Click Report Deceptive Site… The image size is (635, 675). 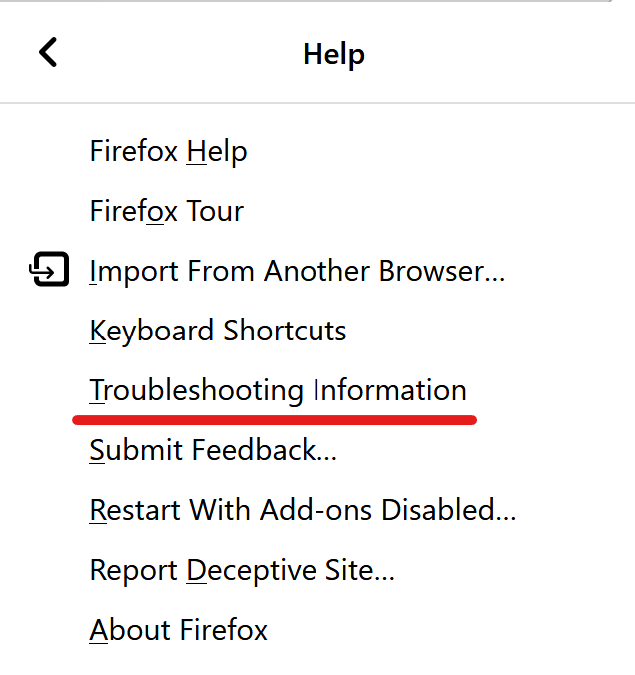tap(242, 570)
